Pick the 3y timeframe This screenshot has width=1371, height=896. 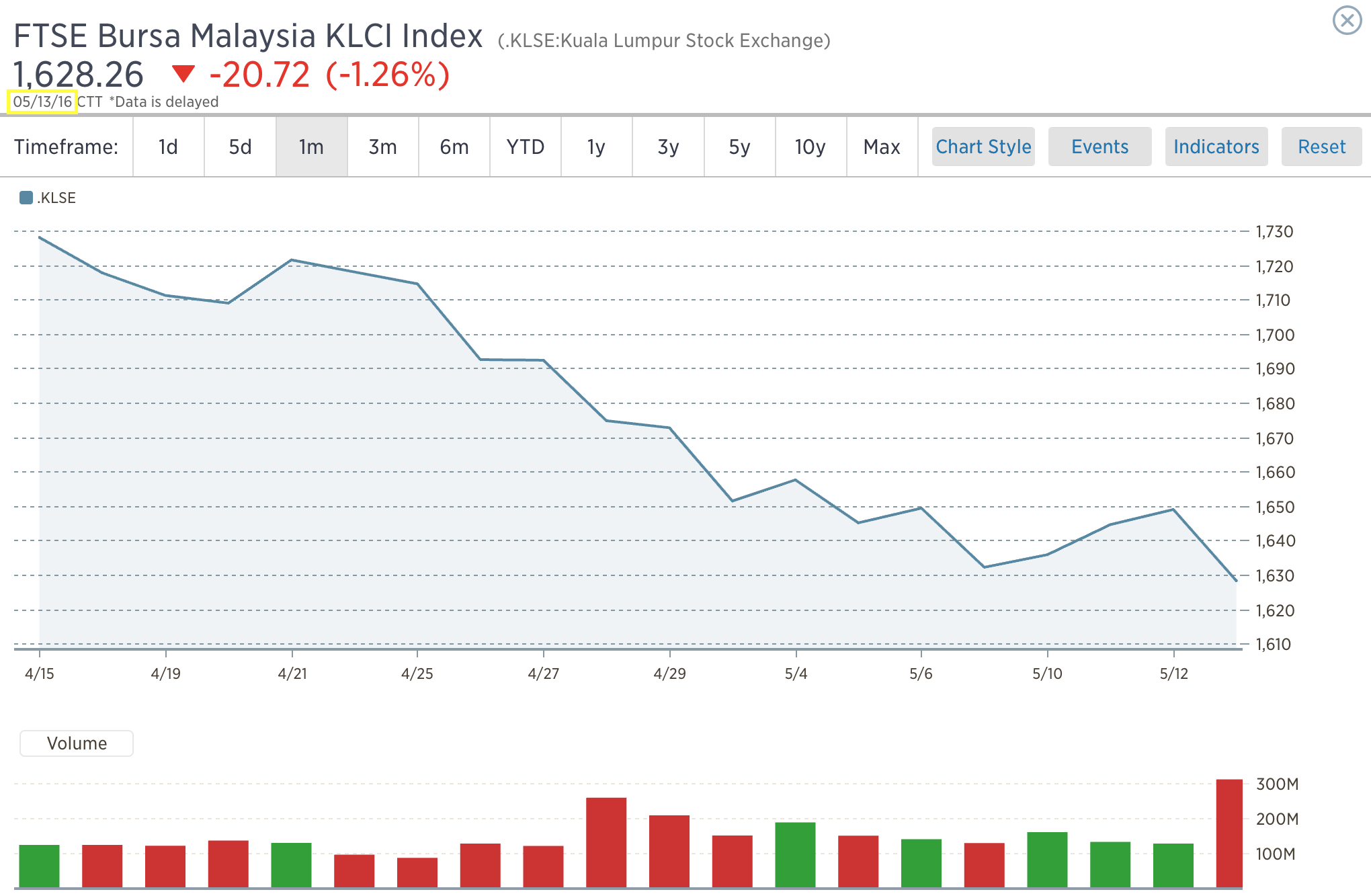(668, 147)
